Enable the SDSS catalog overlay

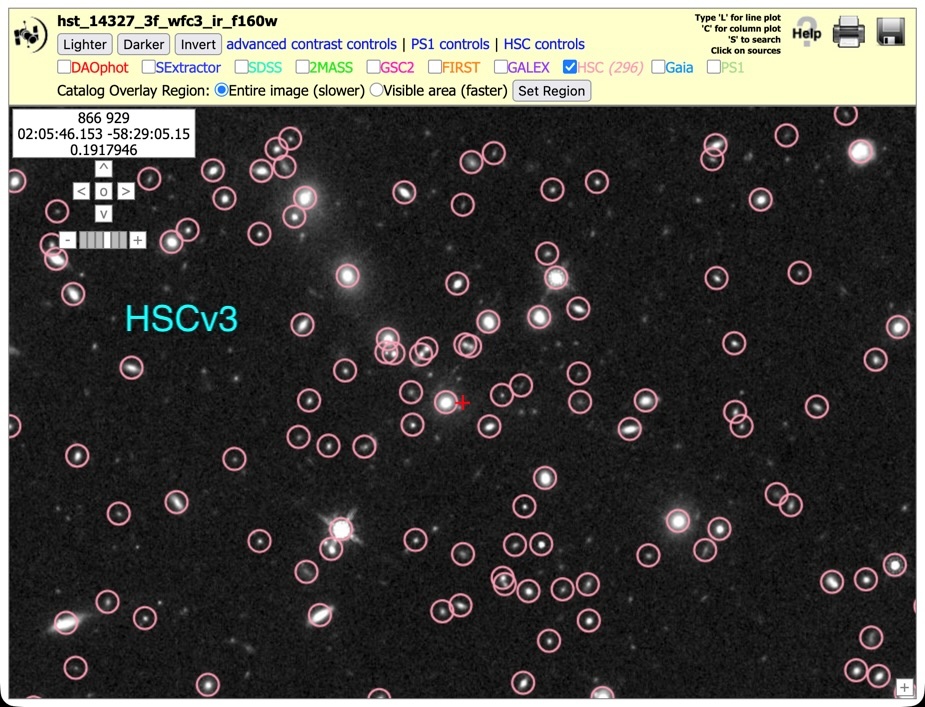click(241, 67)
